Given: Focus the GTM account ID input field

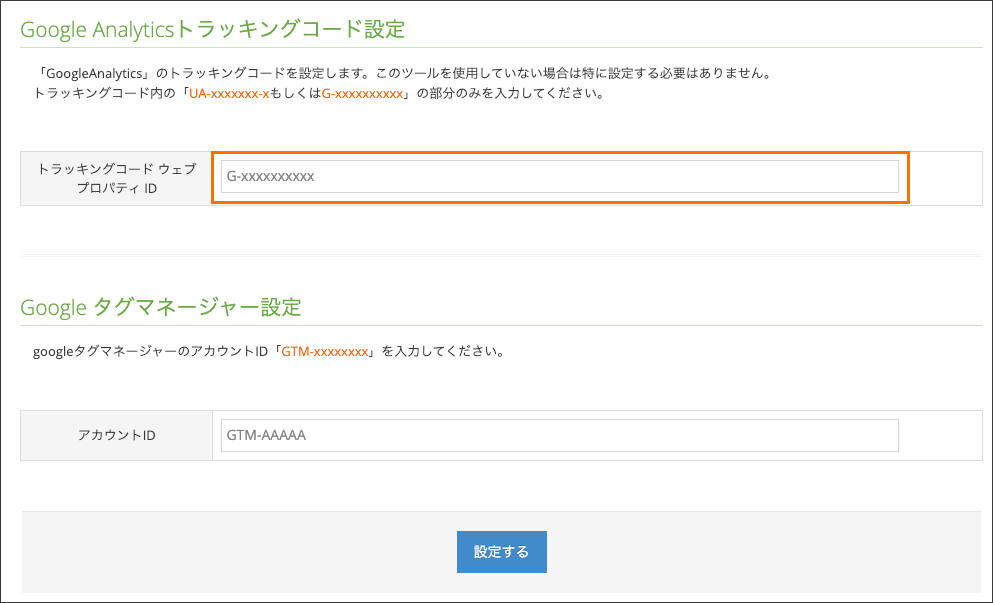Looking at the screenshot, I should [560, 435].
